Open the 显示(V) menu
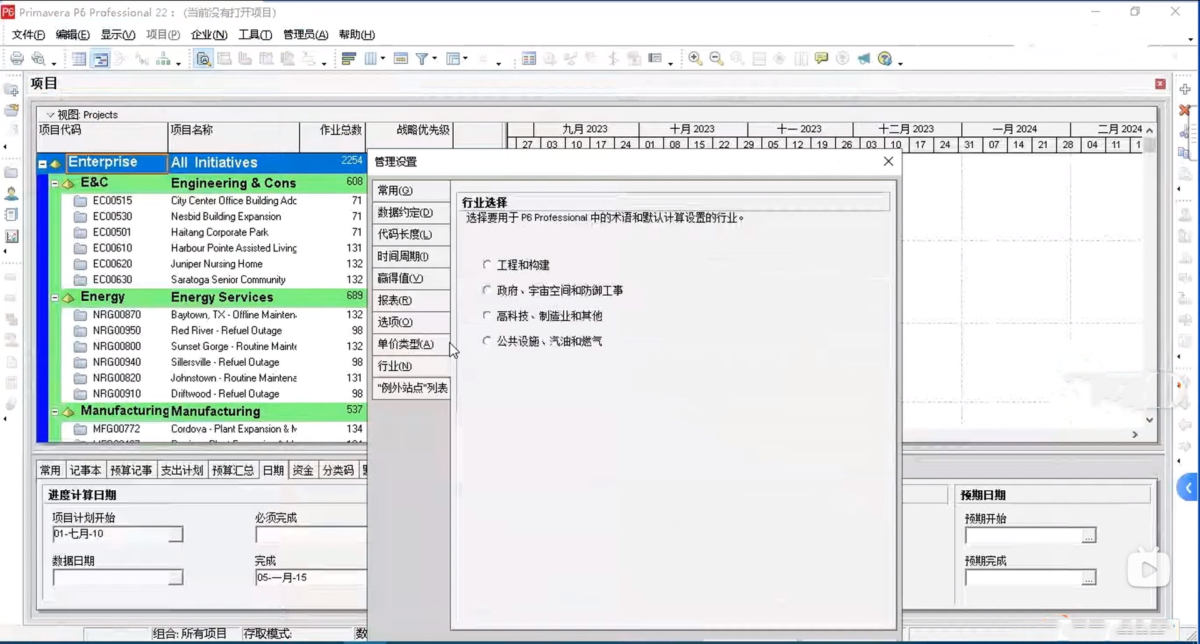Image resolution: width=1200 pixels, height=644 pixels. [118, 34]
